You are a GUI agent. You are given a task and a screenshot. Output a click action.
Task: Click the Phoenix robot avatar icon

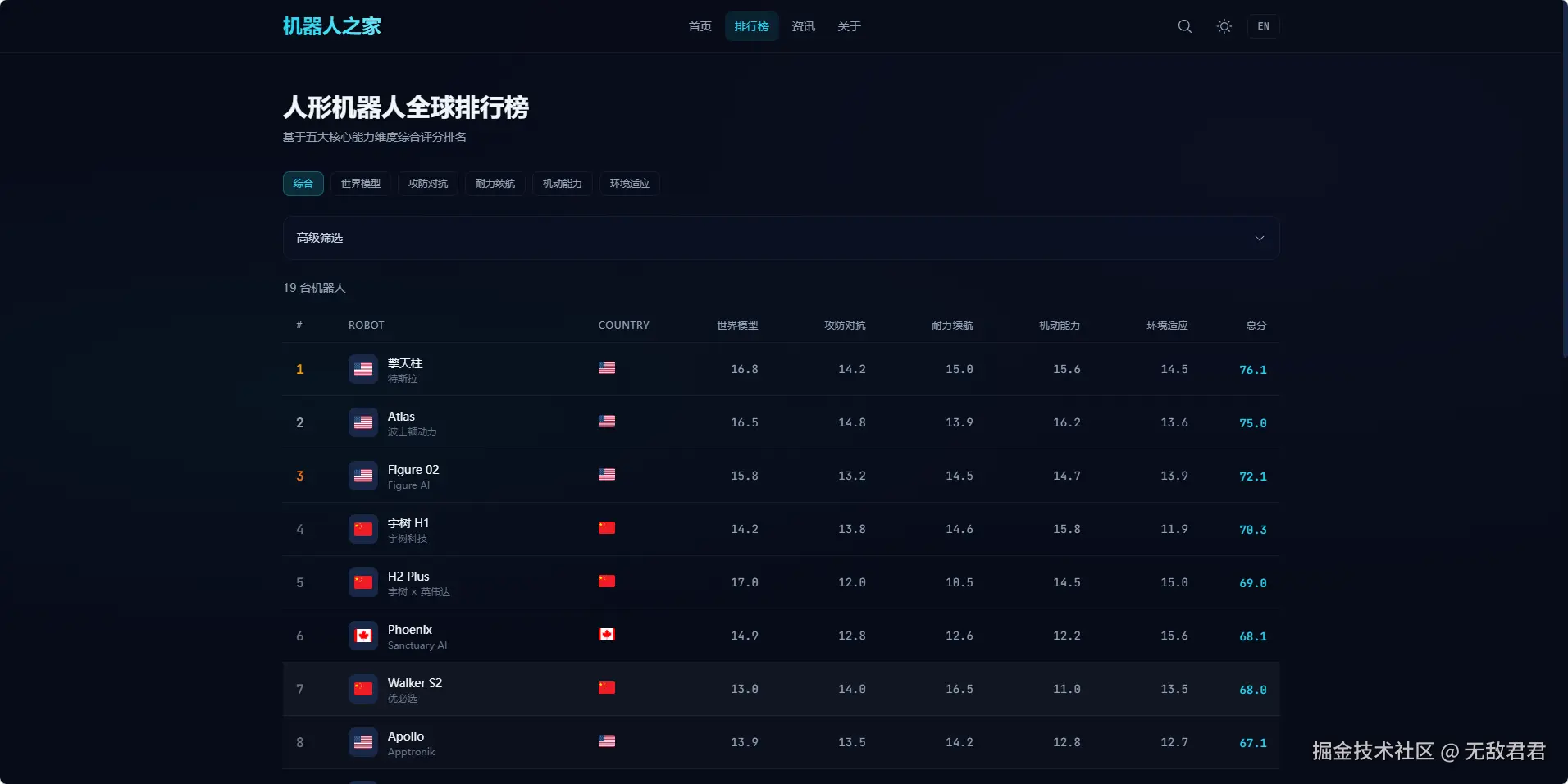point(363,636)
